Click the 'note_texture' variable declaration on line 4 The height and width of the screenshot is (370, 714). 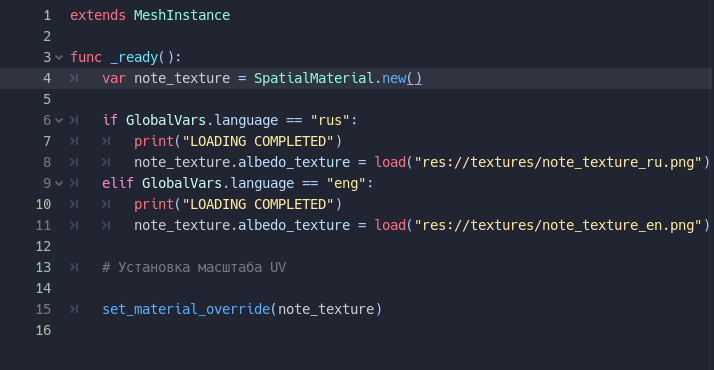coord(182,78)
